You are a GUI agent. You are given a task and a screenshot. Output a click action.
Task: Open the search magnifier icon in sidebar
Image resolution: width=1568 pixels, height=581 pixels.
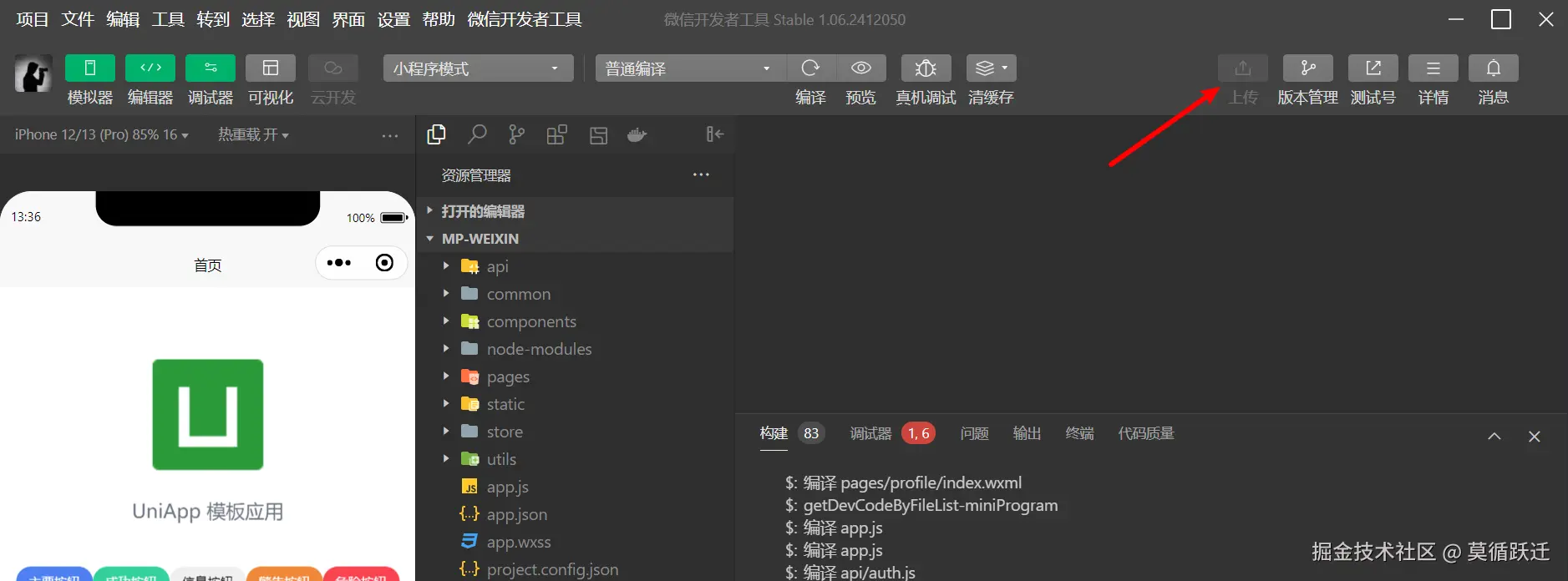[x=477, y=134]
